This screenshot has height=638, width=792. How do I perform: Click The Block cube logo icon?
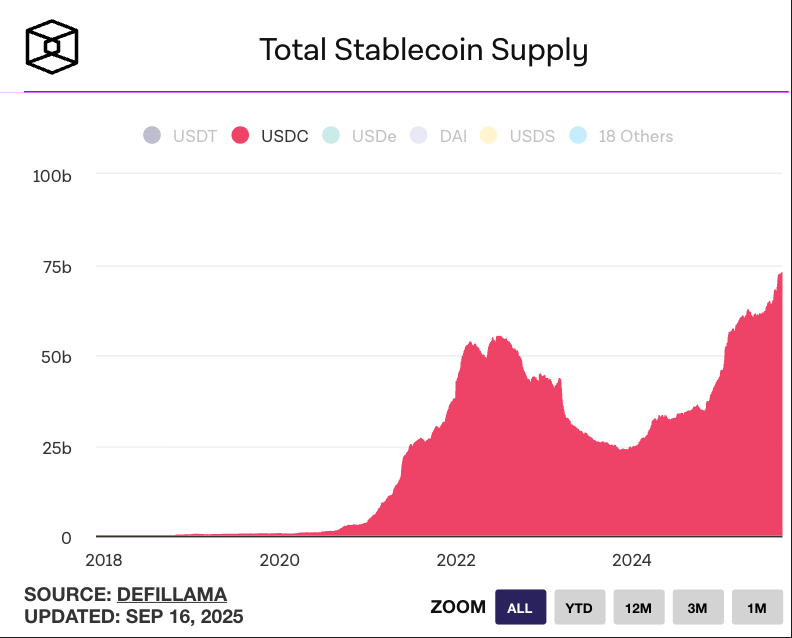tap(52, 47)
